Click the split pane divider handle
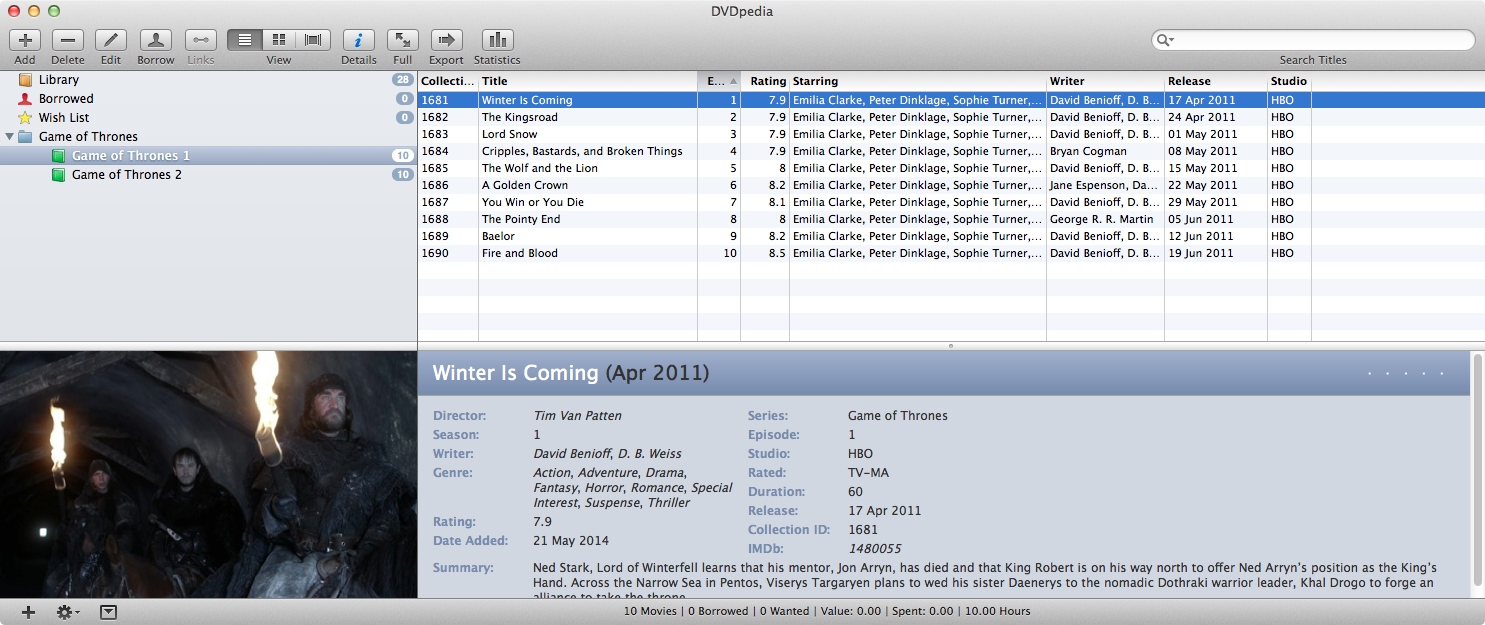 click(950, 346)
